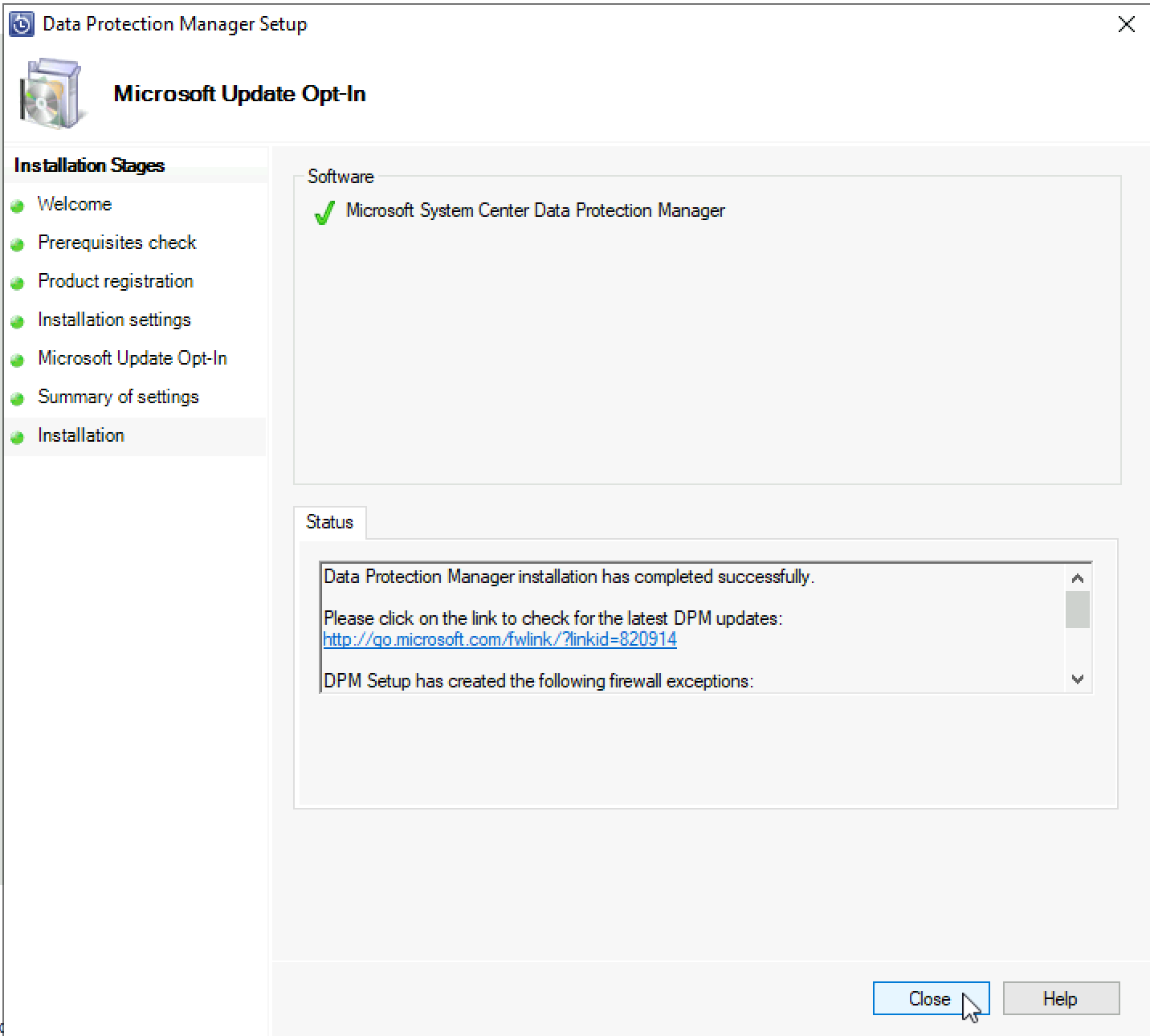
Task: Click the Installation settings stage
Action: tap(114, 320)
